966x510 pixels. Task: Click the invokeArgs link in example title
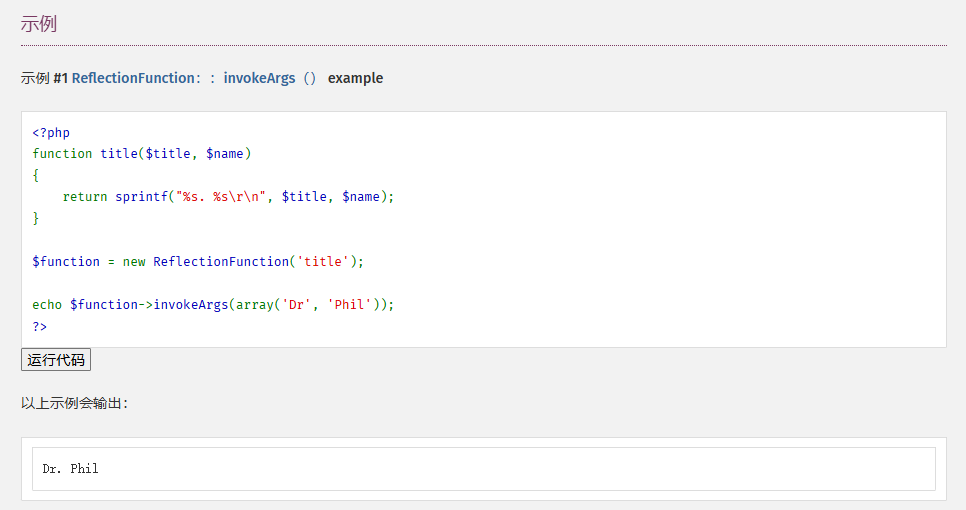(x=259, y=78)
